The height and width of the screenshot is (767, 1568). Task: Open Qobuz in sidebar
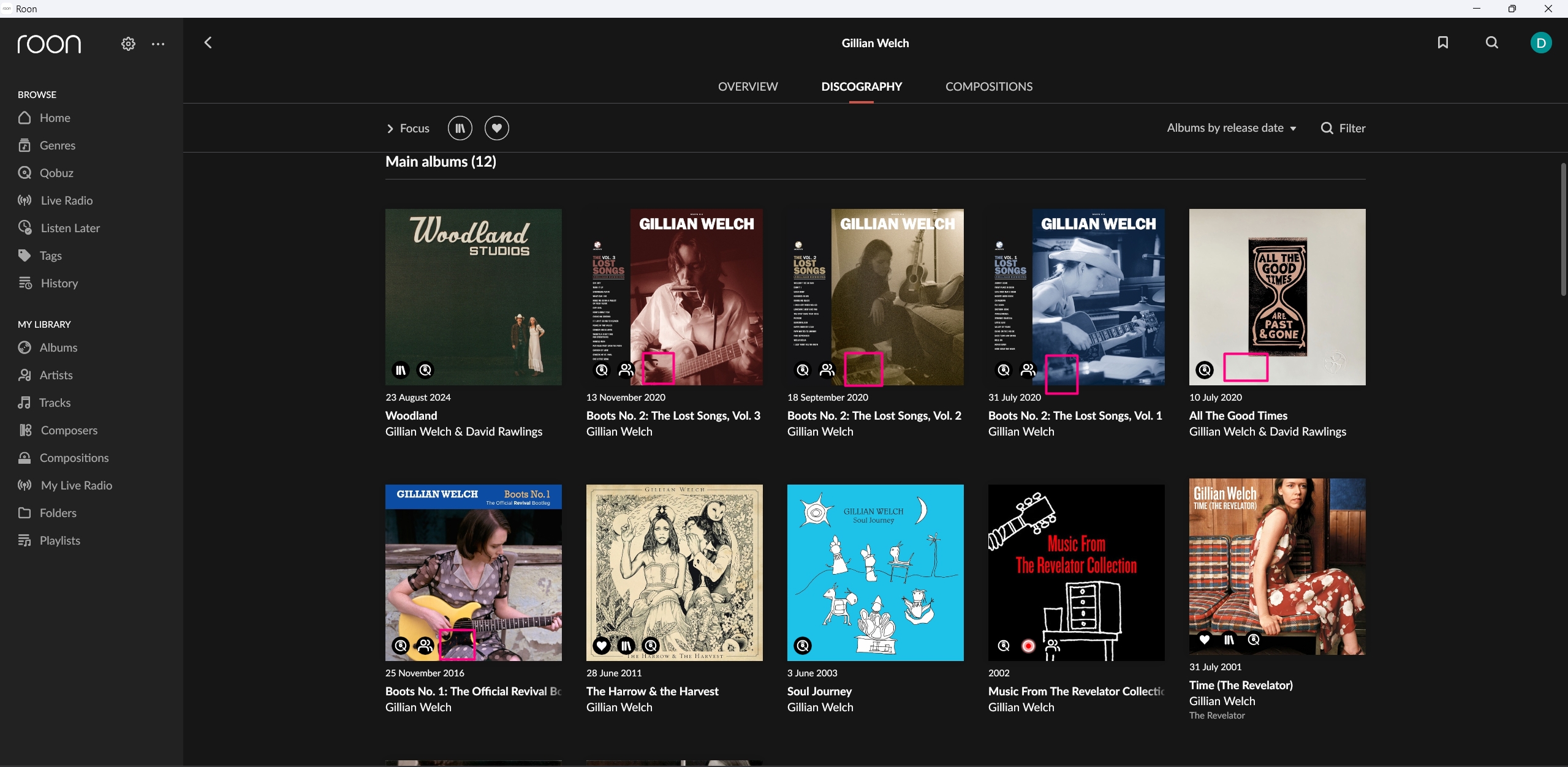click(x=46, y=173)
